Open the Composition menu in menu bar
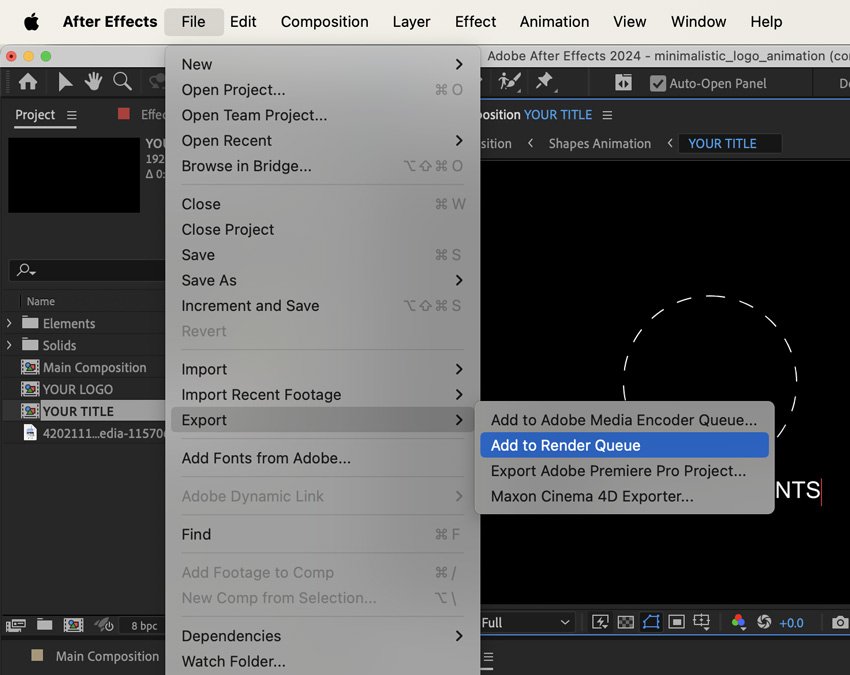 [x=324, y=22]
